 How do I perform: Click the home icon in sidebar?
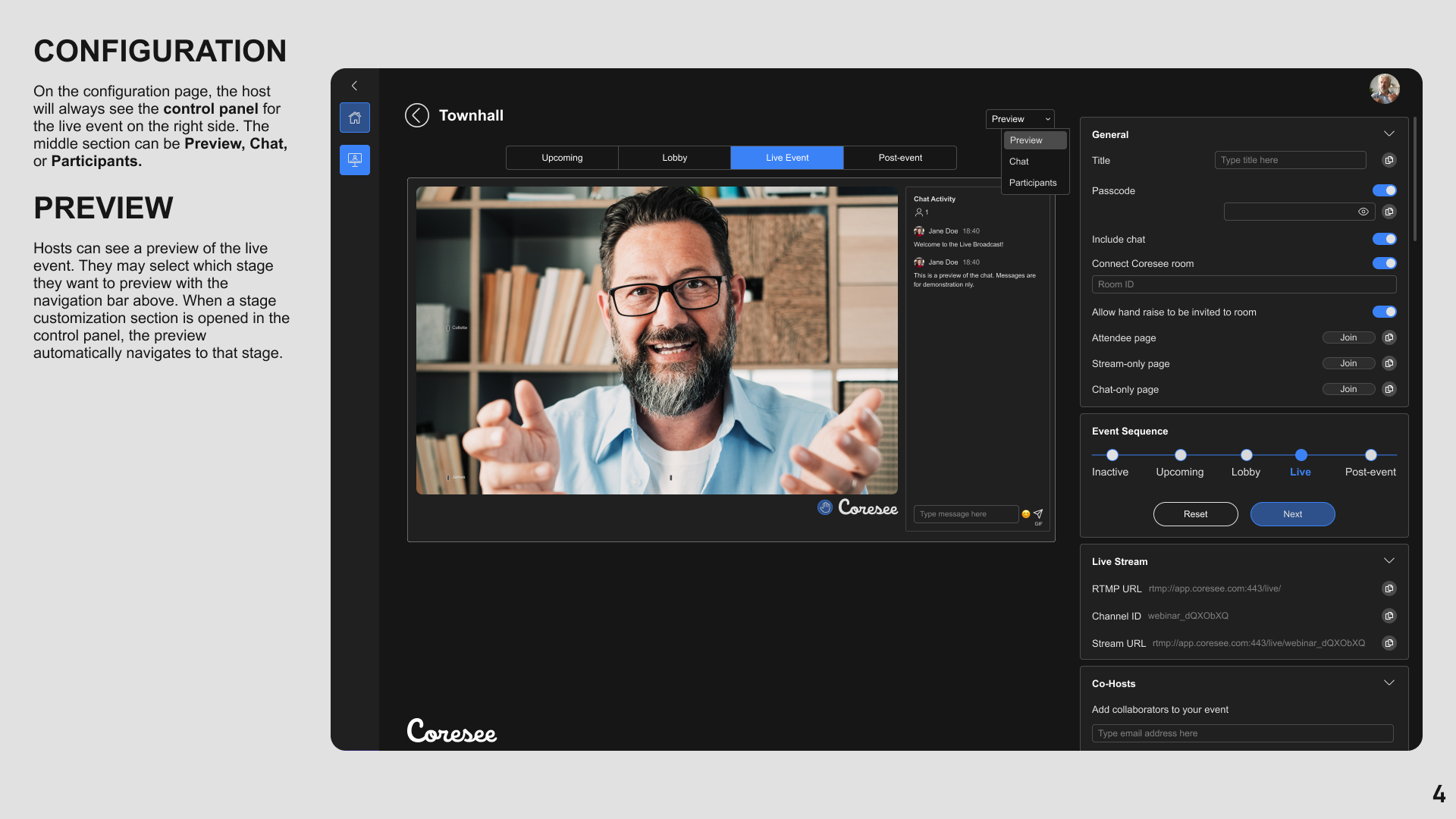tap(354, 118)
